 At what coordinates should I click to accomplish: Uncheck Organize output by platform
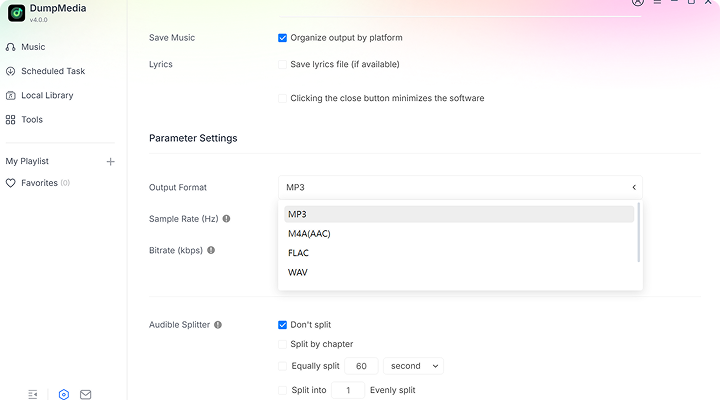click(283, 38)
